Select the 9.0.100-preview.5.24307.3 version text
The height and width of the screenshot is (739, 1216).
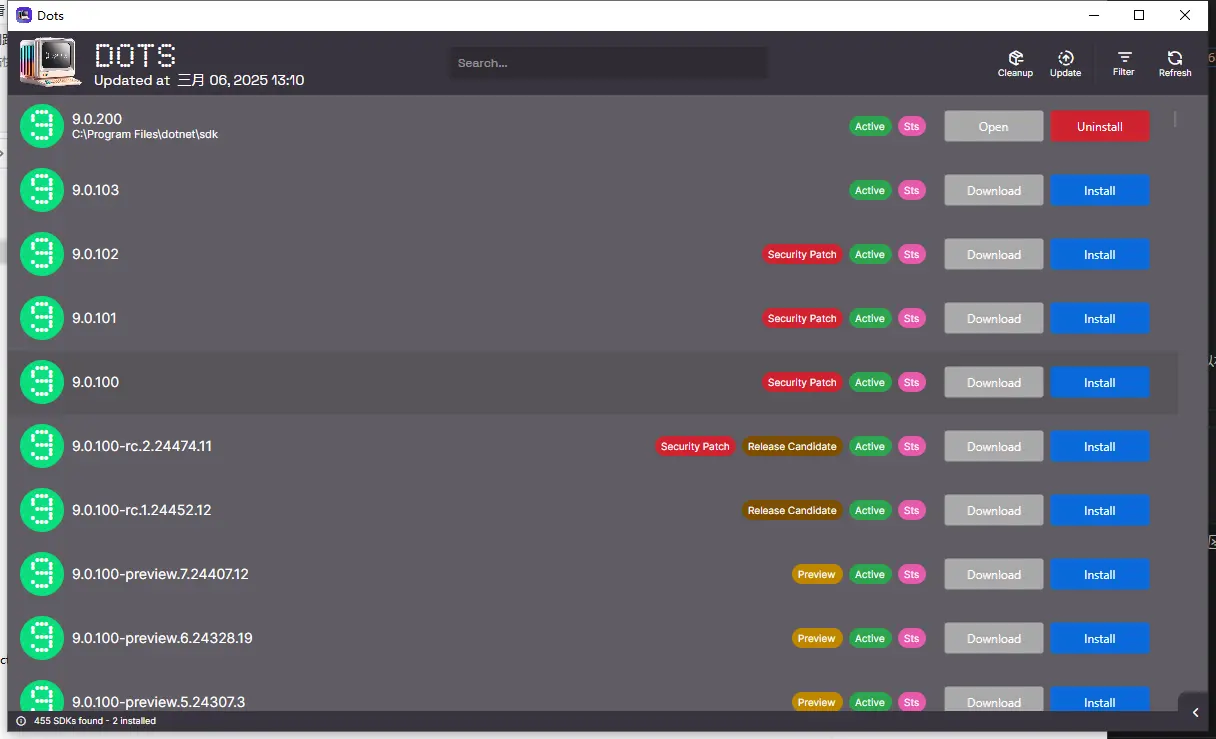[158, 702]
